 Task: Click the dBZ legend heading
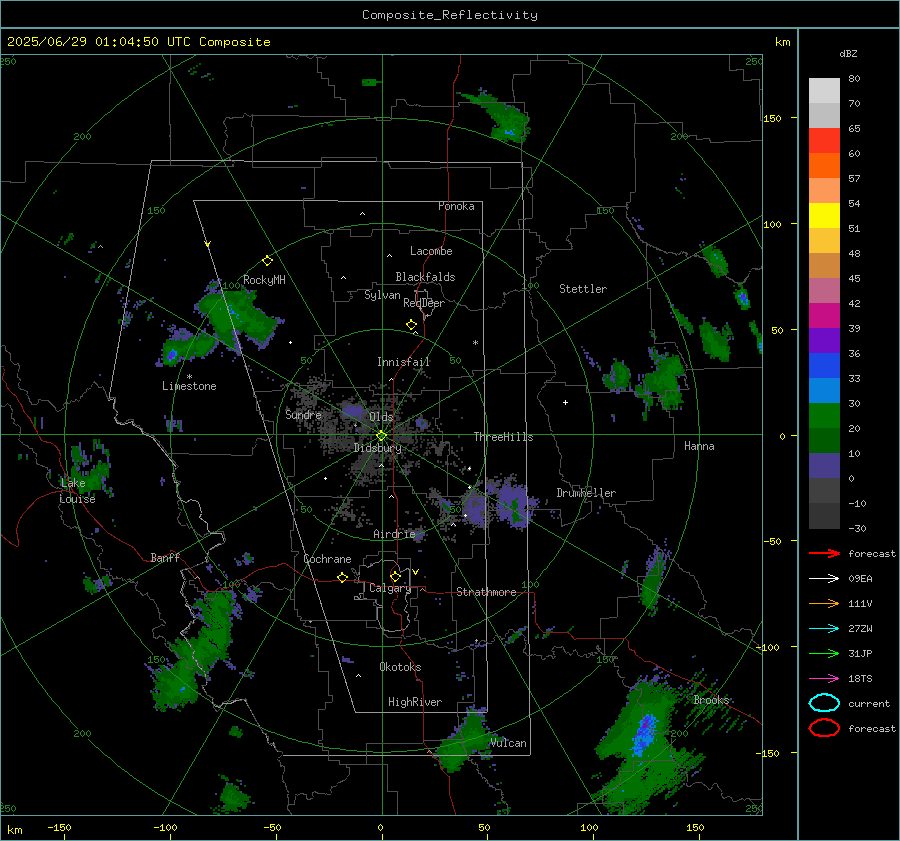click(x=848, y=53)
